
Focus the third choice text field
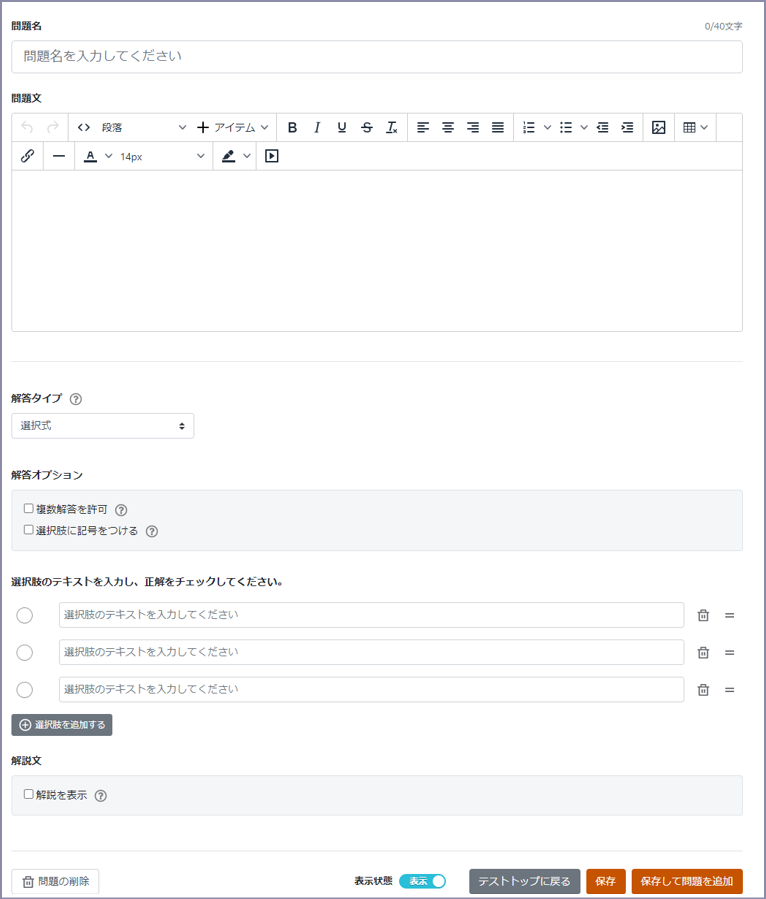[372, 690]
